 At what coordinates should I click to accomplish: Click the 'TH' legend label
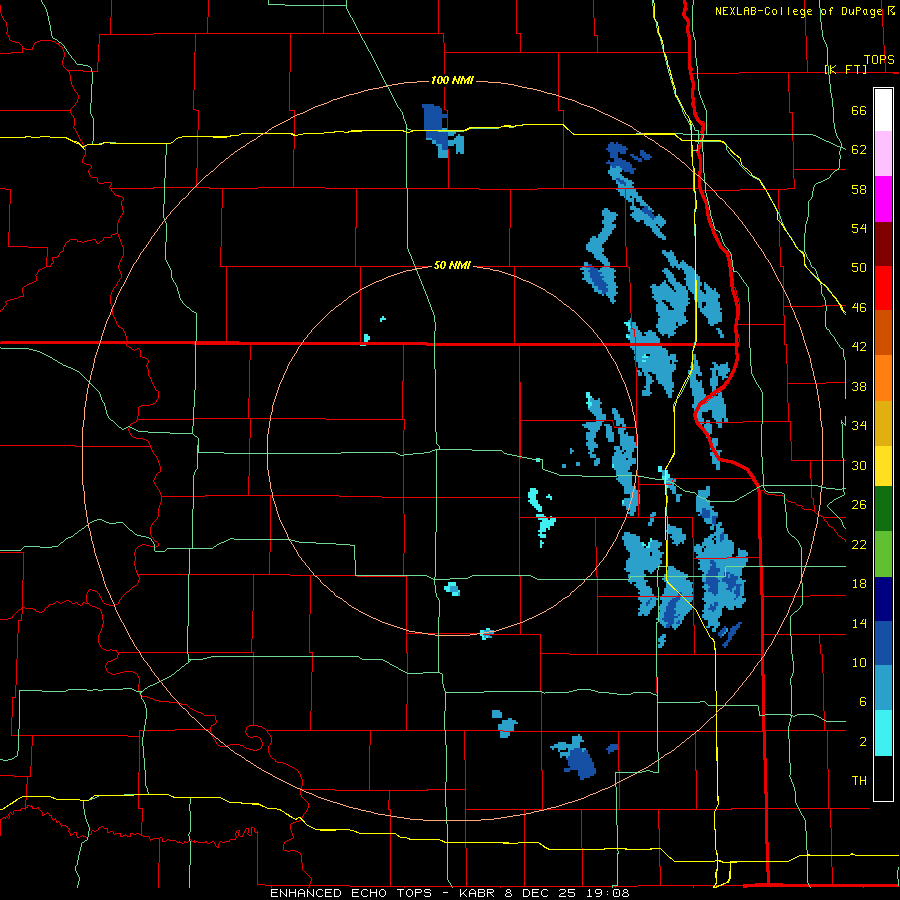[859, 781]
